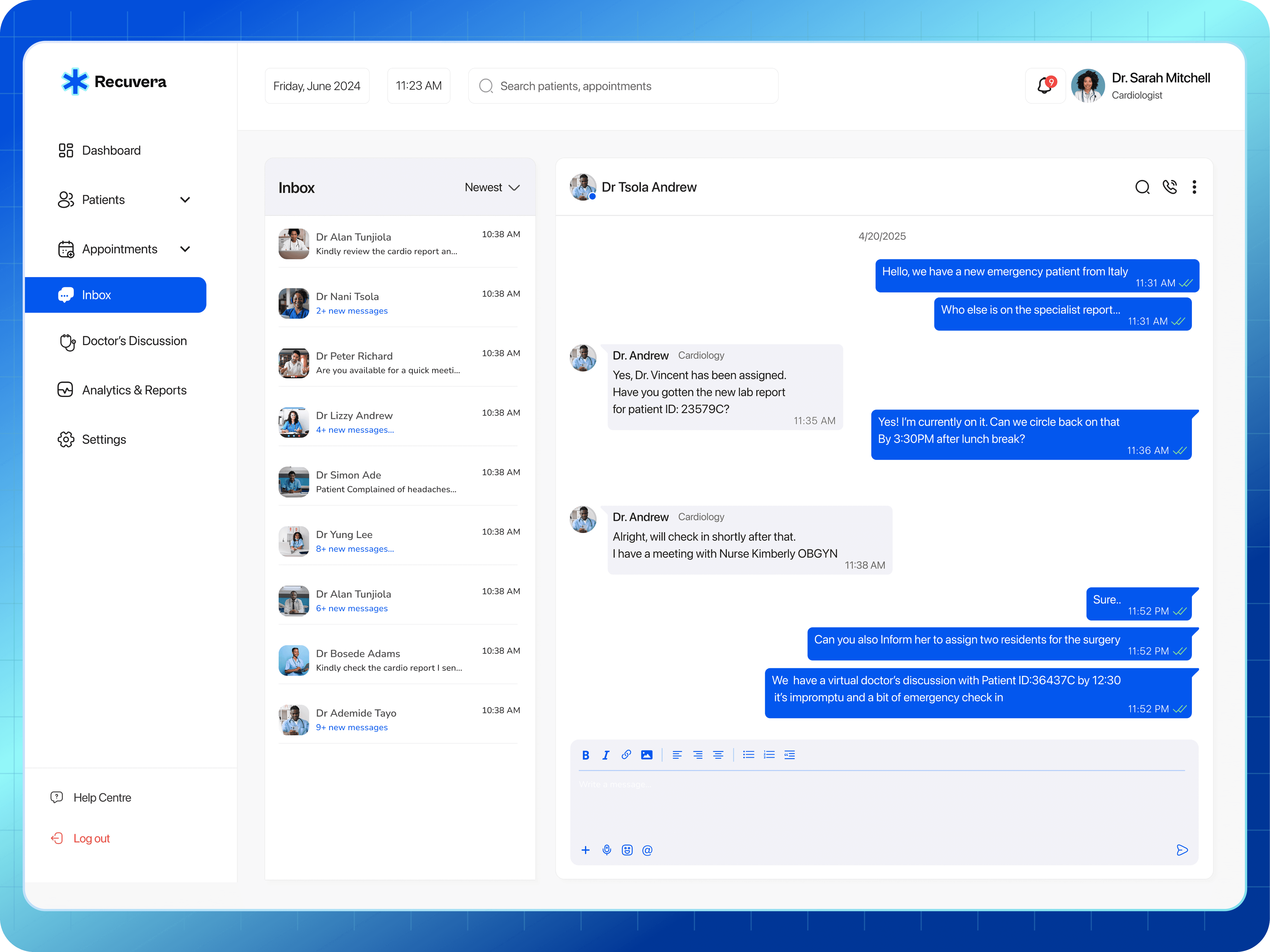Expand the Appointments sidebar menu
Screen dimensions: 1270x952
point(185,249)
